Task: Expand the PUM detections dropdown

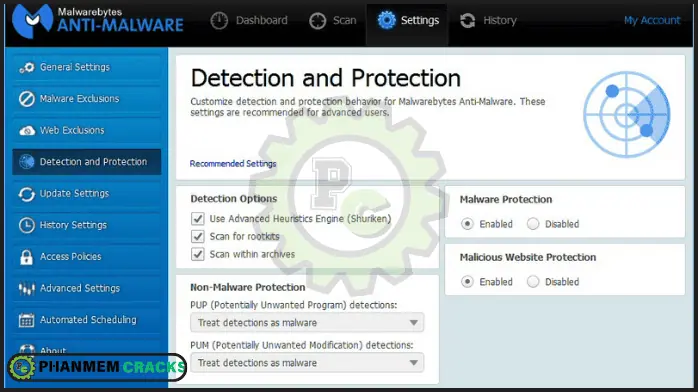Action: point(307,363)
